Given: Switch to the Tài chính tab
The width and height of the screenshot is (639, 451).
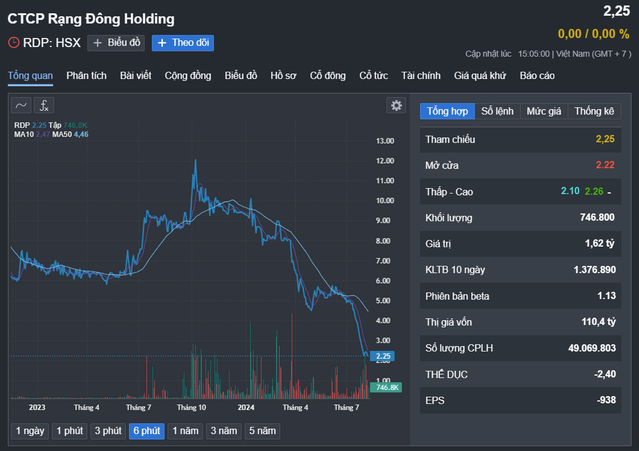Looking at the screenshot, I should coord(421,76).
